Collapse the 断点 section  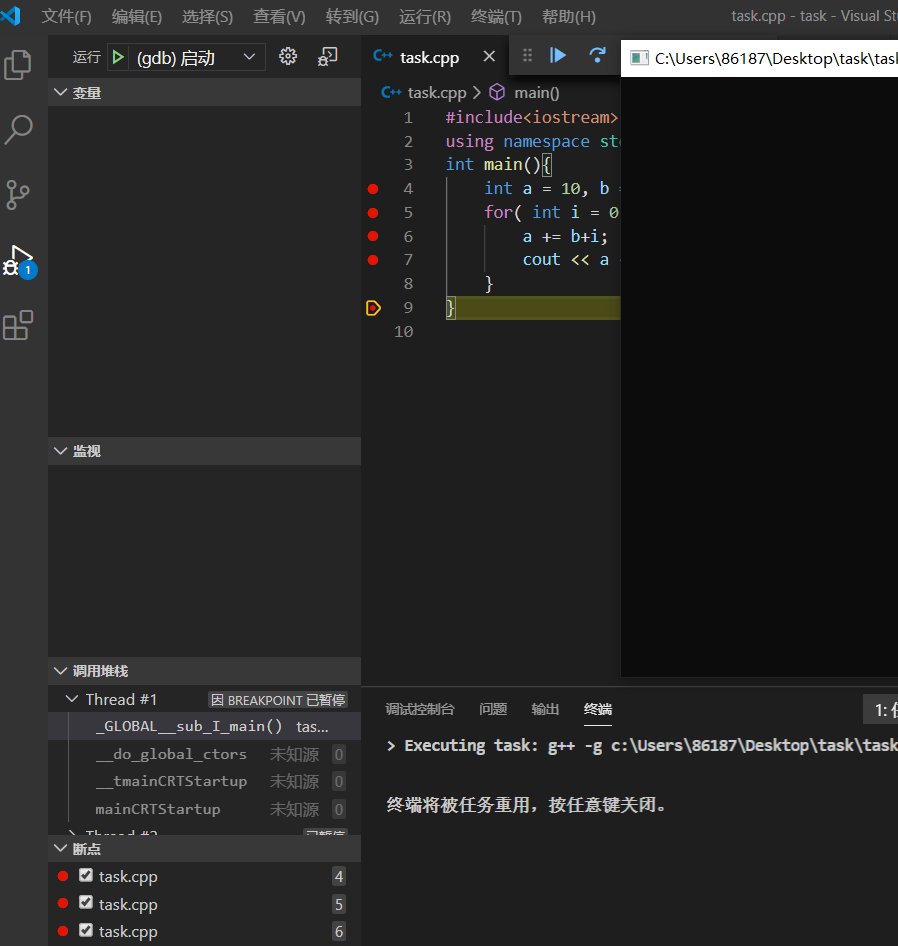click(x=205, y=848)
